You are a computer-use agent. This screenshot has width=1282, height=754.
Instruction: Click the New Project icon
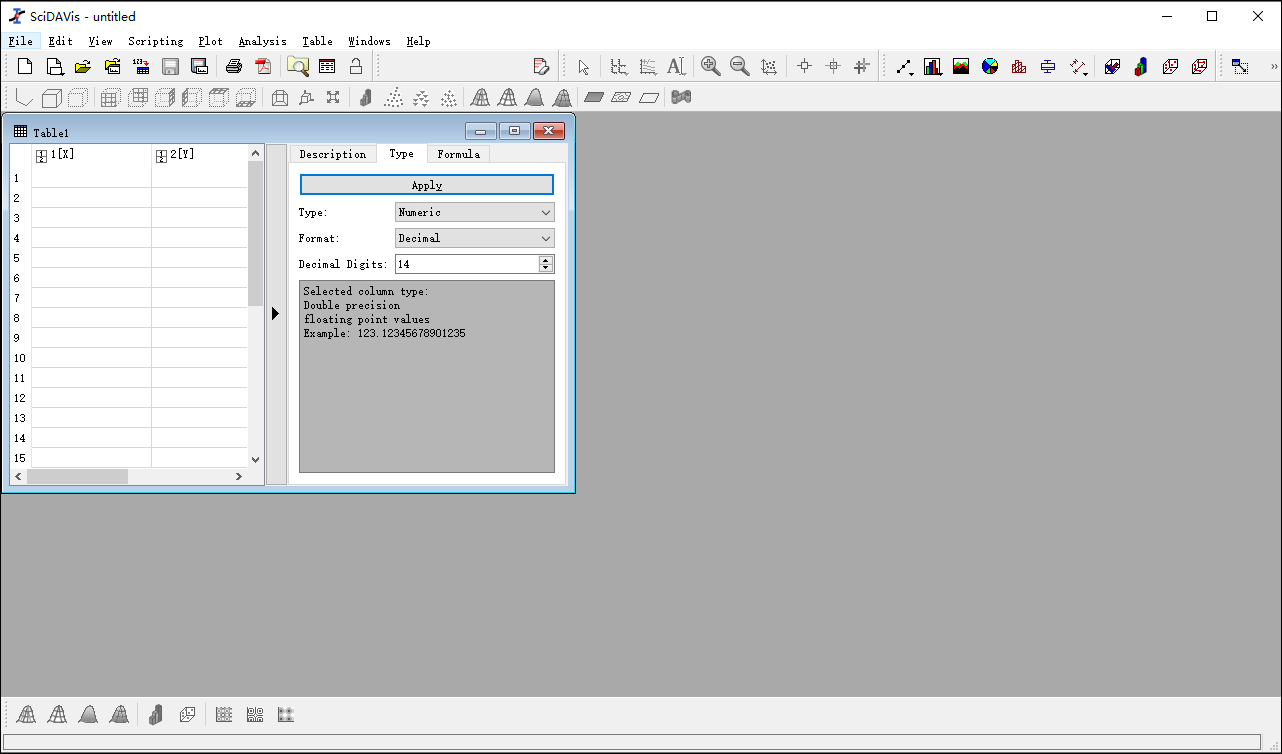tap(25, 67)
